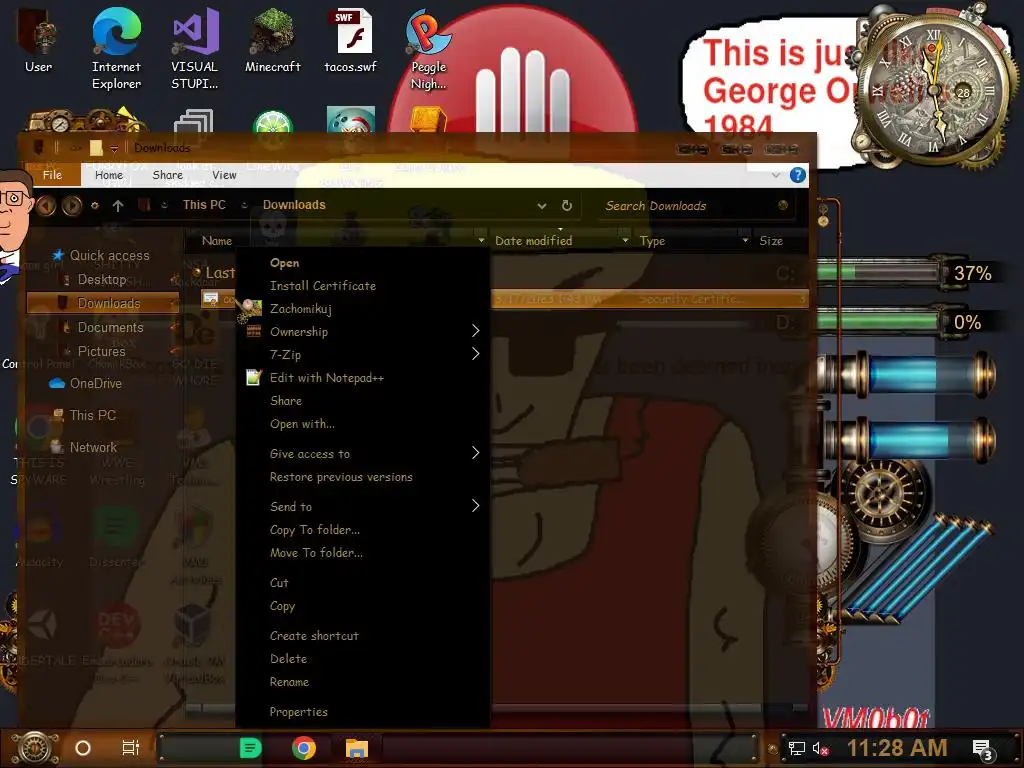Open Task View on the taskbar
The image size is (1024, 768).
tap(131, 748)
